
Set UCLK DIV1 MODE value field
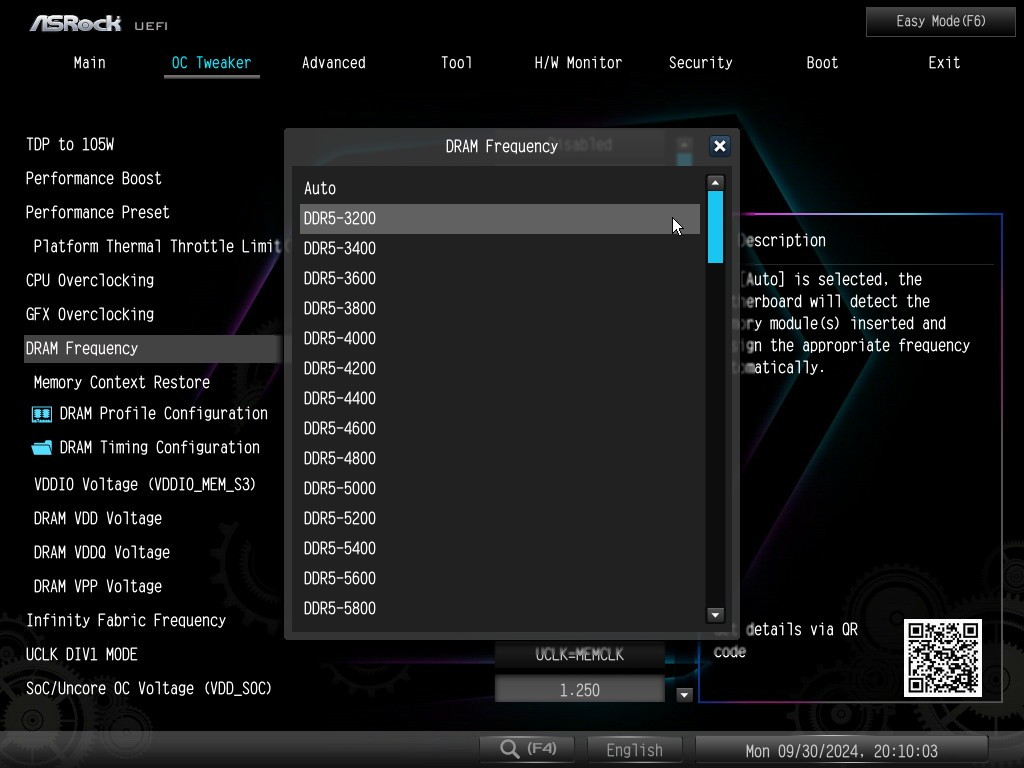pyautogui.click(x=579, y=655)
